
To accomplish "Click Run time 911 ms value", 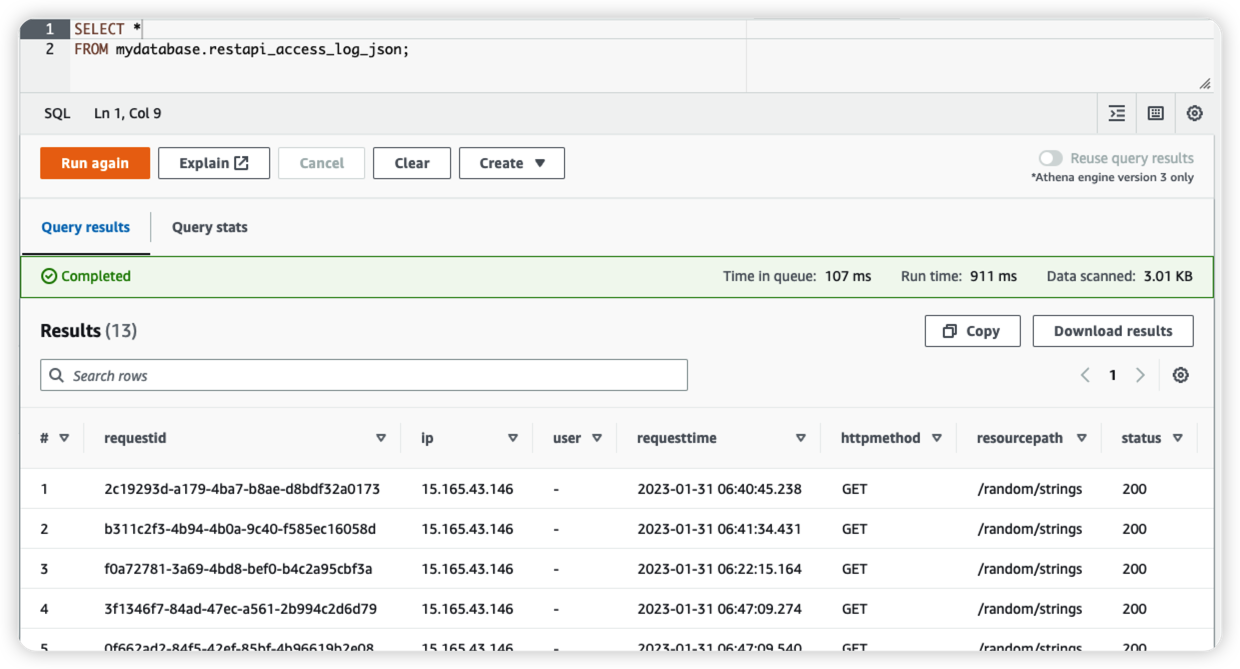I will (993, 276).
